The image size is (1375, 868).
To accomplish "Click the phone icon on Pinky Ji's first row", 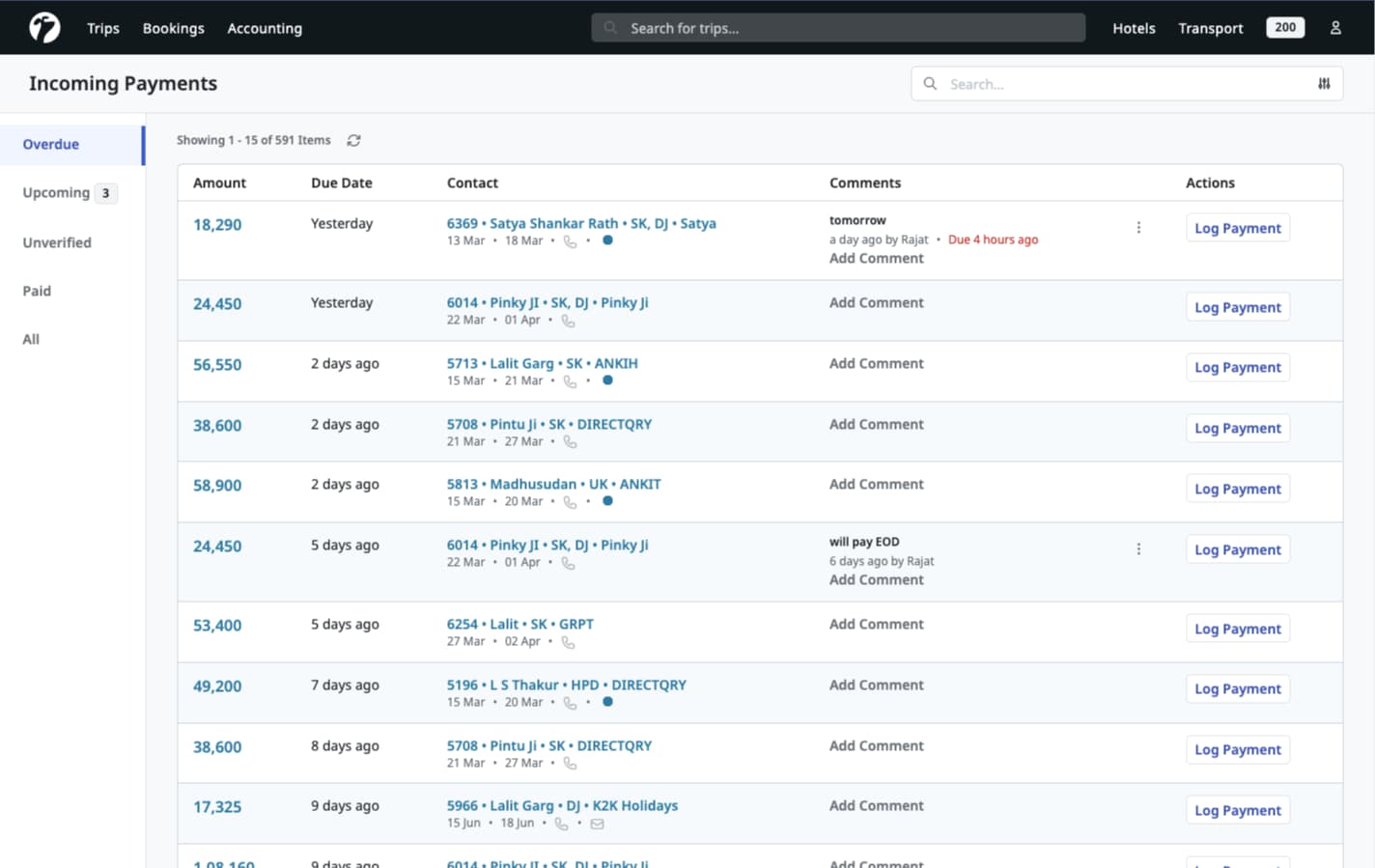I will tap(569, 320).
